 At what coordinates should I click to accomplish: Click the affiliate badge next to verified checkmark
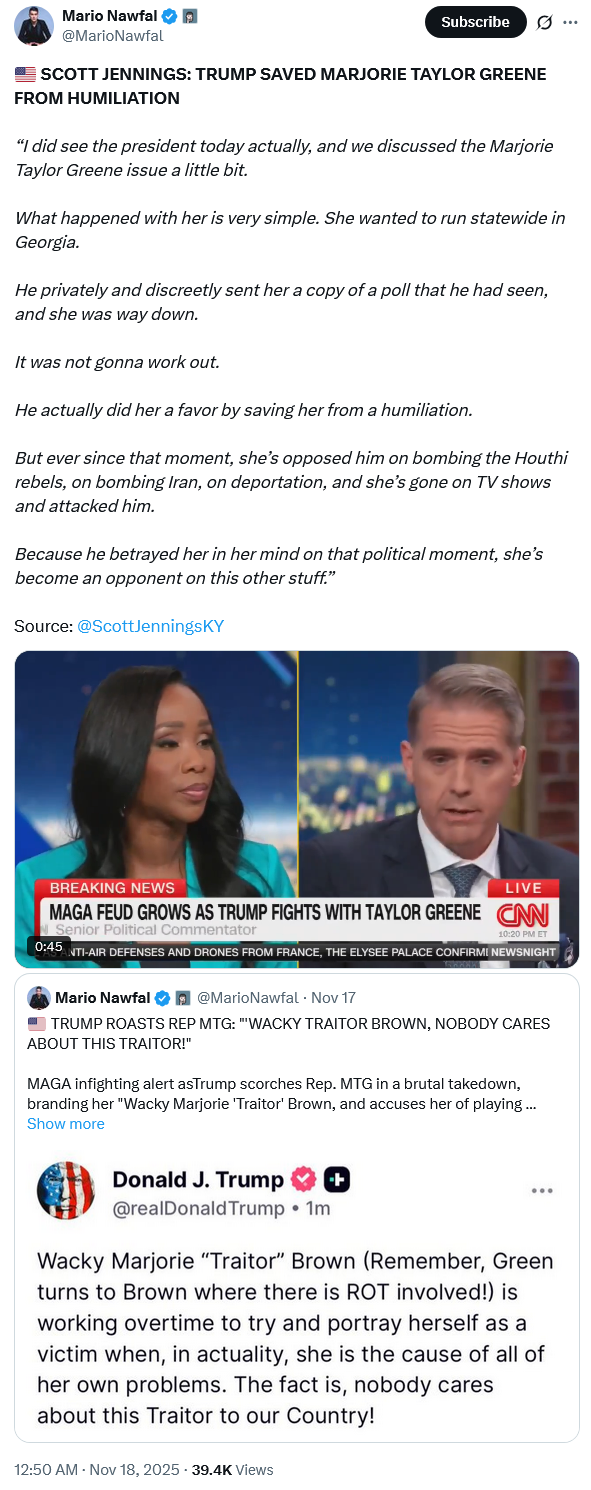pos(189,16)
